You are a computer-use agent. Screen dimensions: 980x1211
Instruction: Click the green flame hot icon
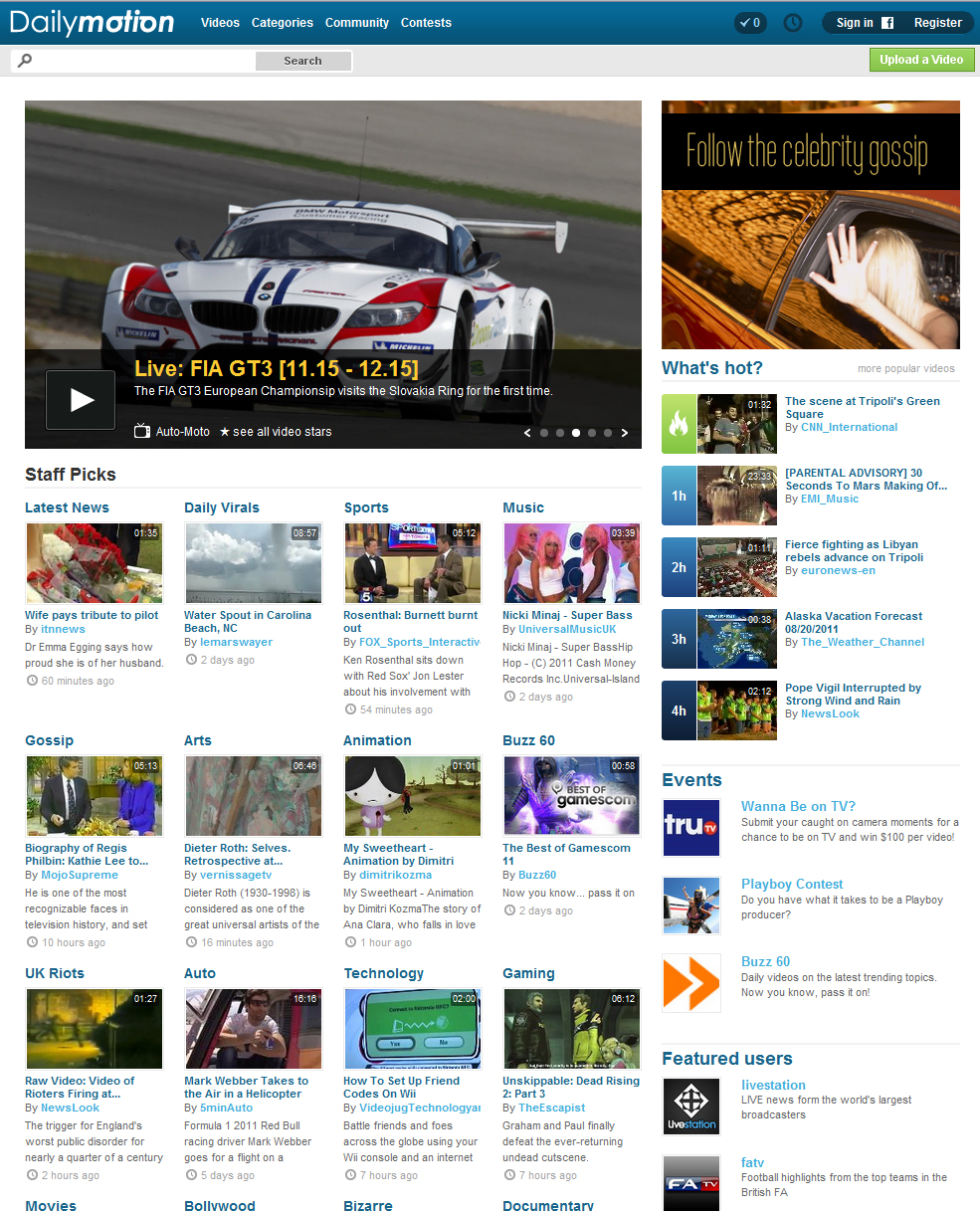pos(679,424)
